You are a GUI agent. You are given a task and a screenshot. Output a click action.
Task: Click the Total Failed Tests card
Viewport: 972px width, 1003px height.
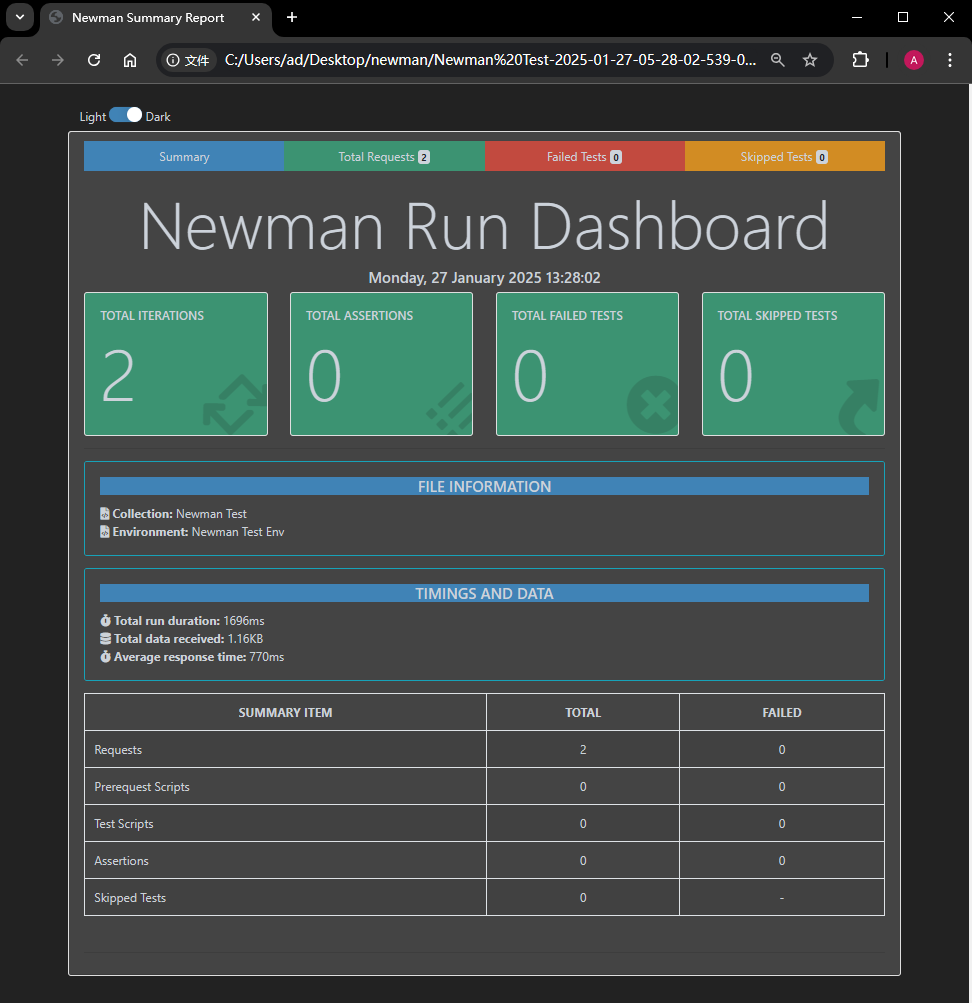588,364
